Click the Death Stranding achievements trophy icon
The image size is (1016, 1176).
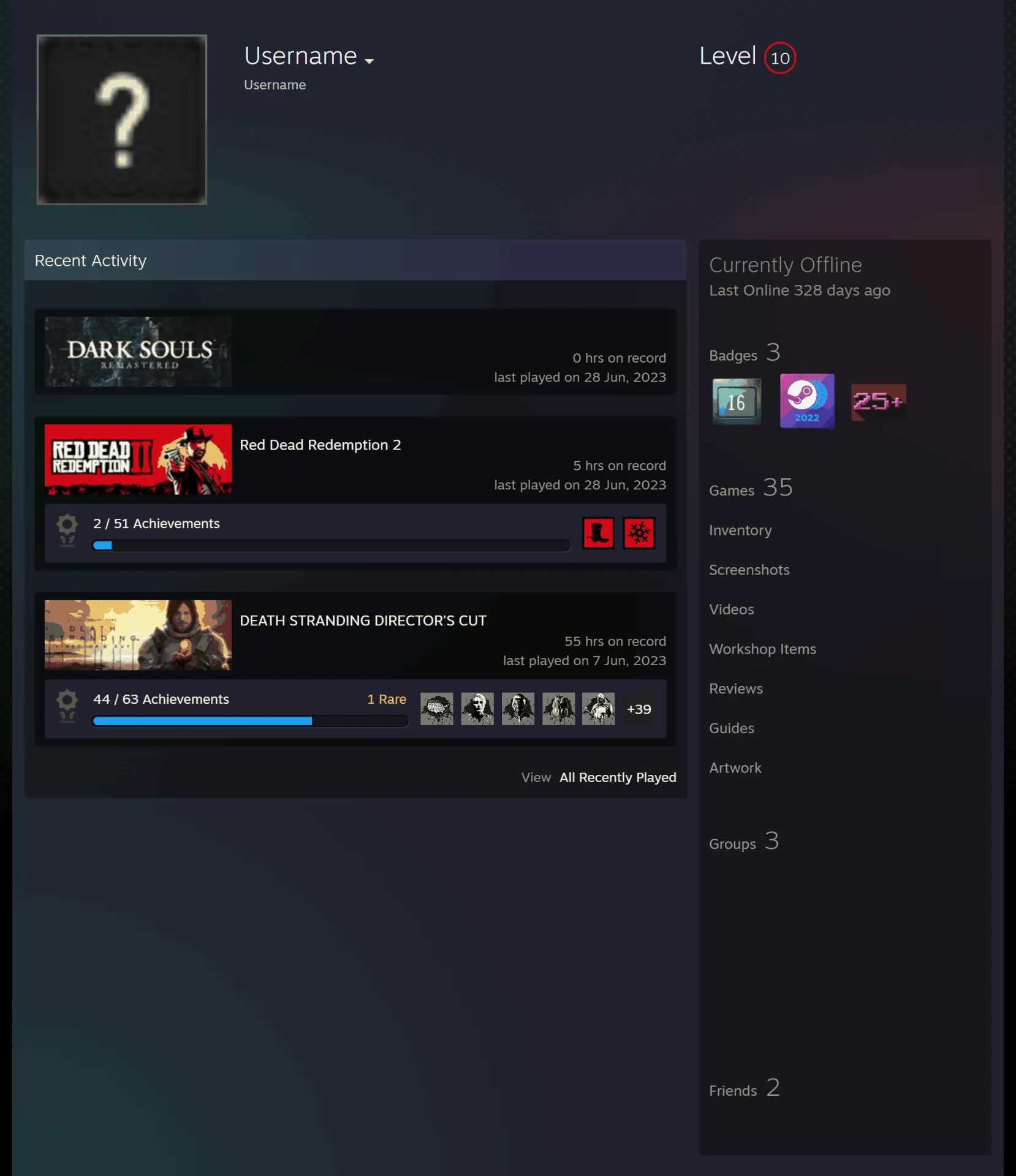click(67, 706)
